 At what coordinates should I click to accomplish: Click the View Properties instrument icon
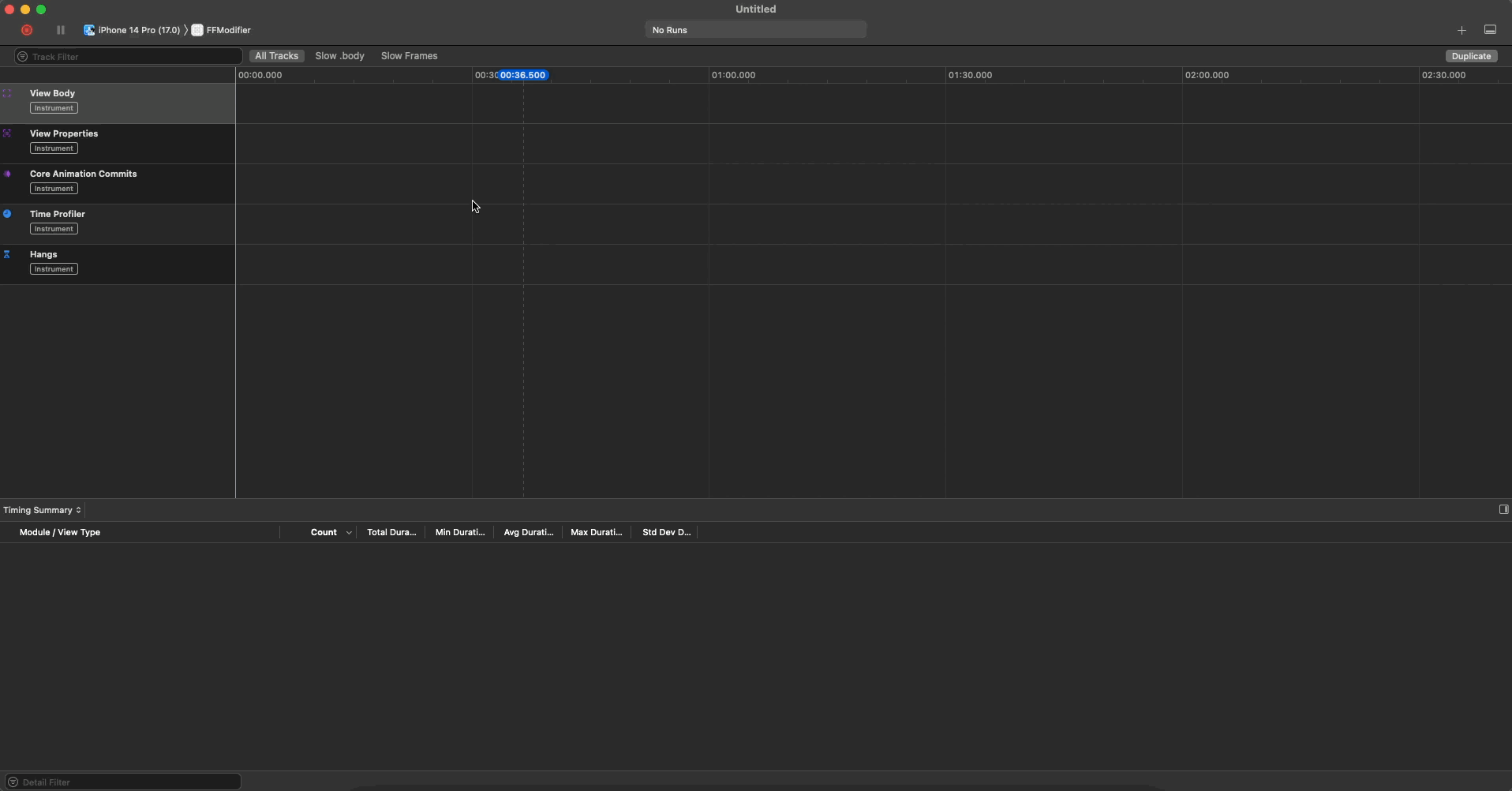pyautogui.click(x=7, y=133)
